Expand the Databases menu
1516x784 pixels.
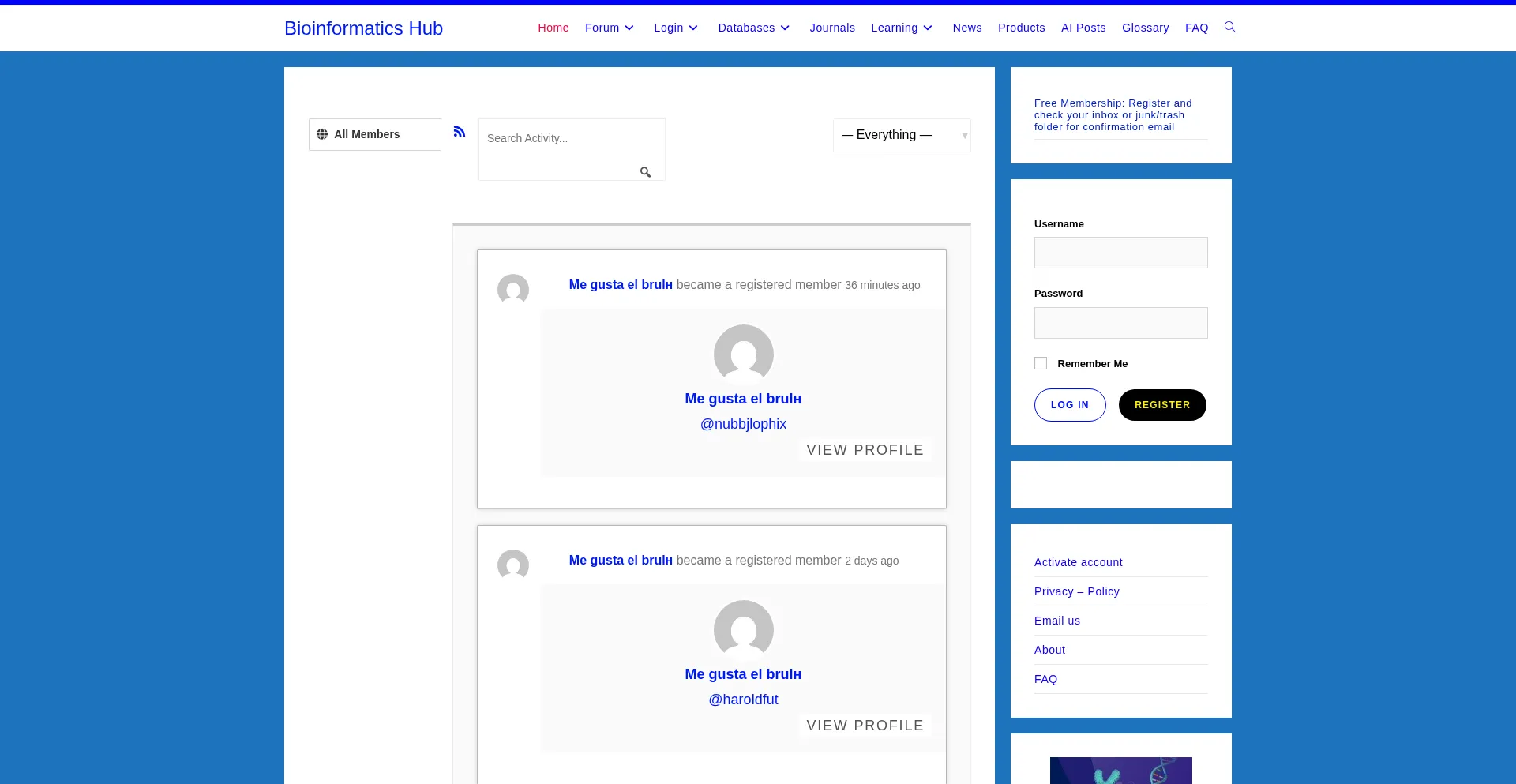[x=754, y=28]
